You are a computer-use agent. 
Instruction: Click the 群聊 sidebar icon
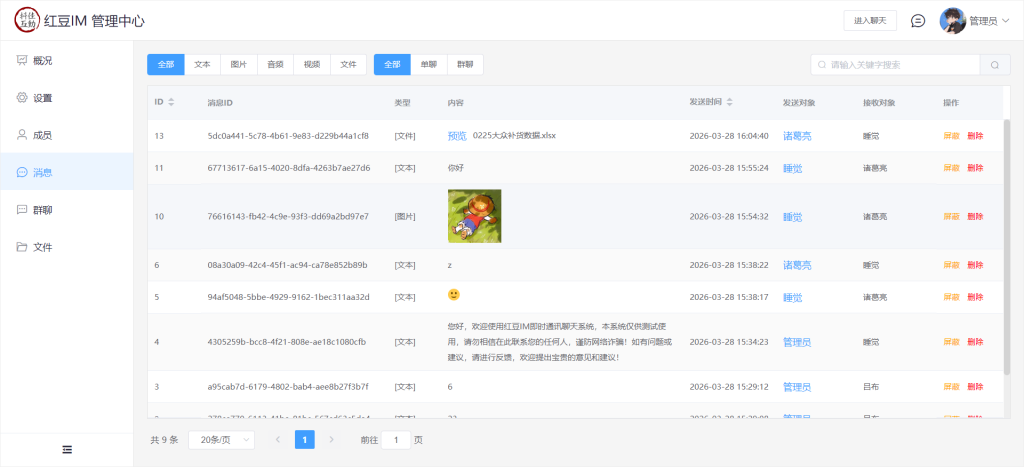pyautogui.click(x=22, y=210)
